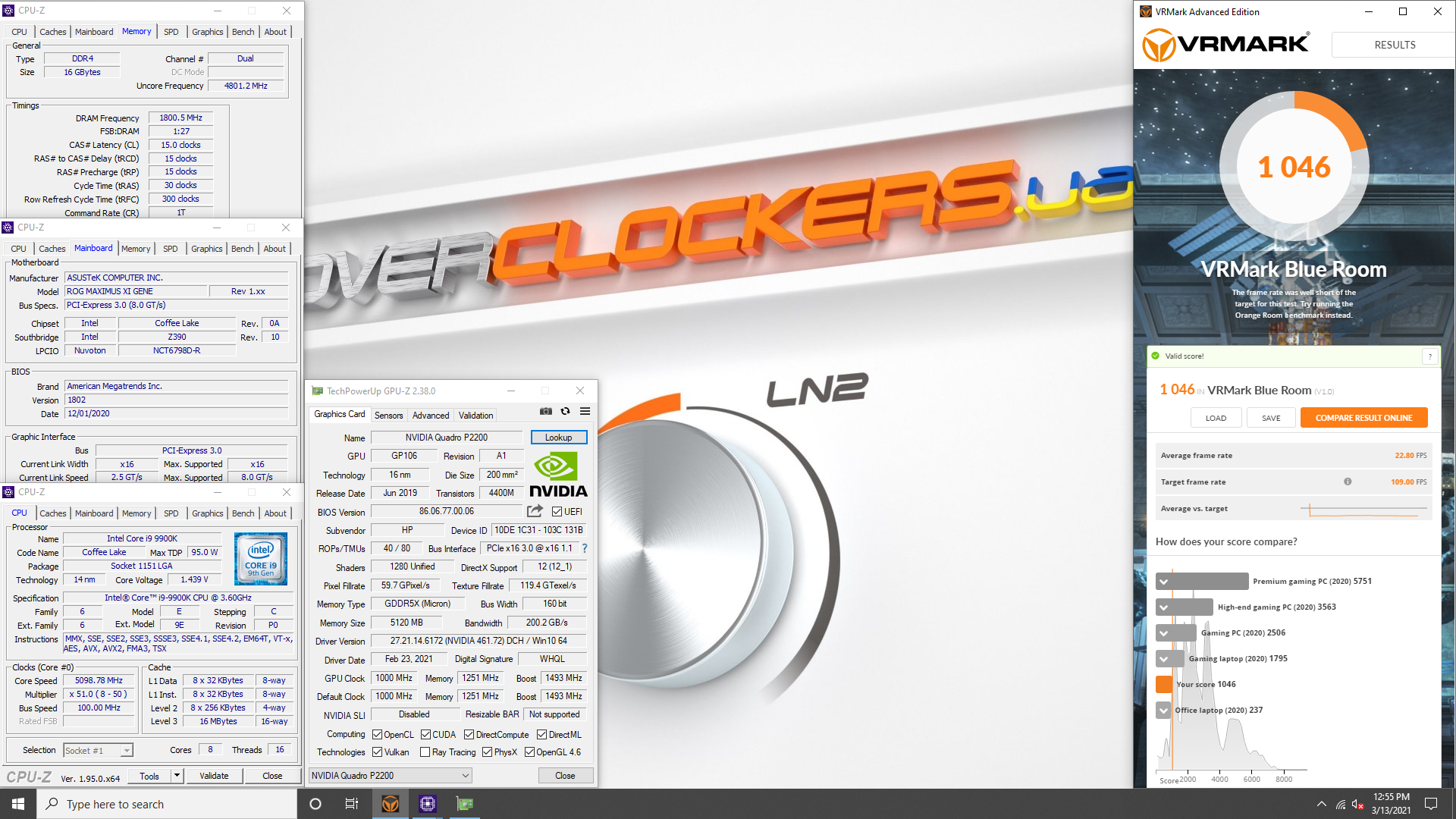The image size is (1456, 819).
Task: Switch to VRMark taskbar icon
Action: (391, 804)
